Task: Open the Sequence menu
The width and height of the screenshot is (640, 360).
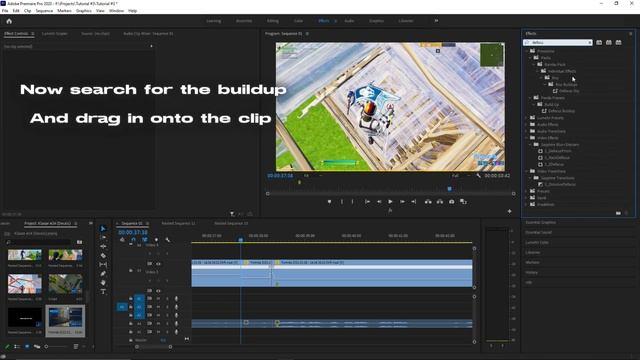Action: [44, 11]
